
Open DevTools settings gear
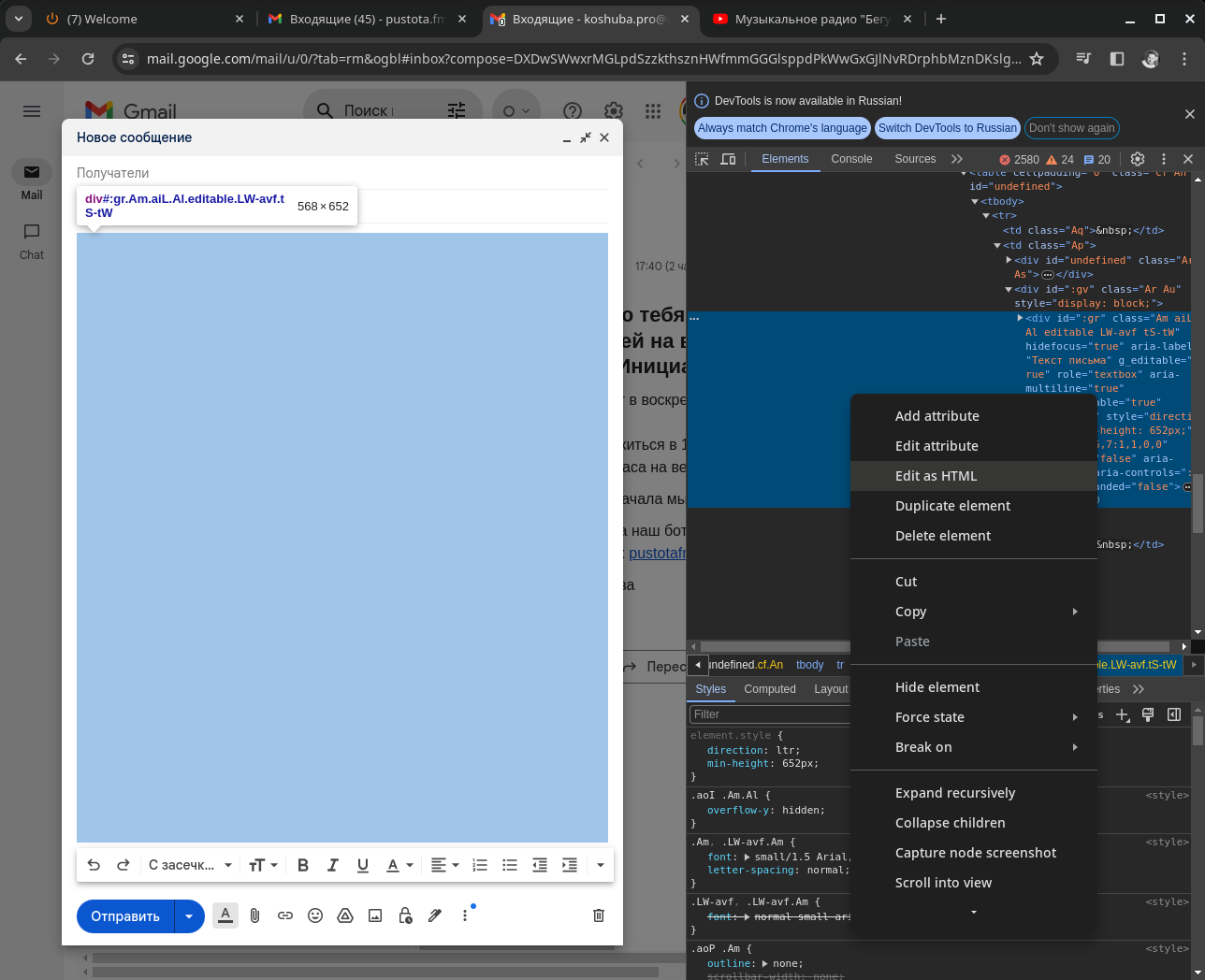tap(1138, 159)
